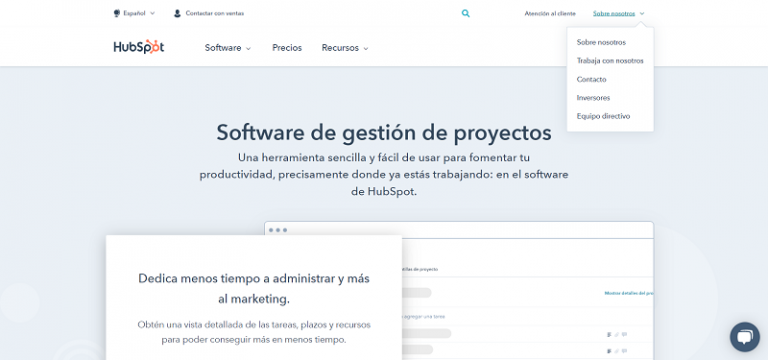
Task: Click Mostrar detalles del proyecto link in preview
Action: coord(629,293)
